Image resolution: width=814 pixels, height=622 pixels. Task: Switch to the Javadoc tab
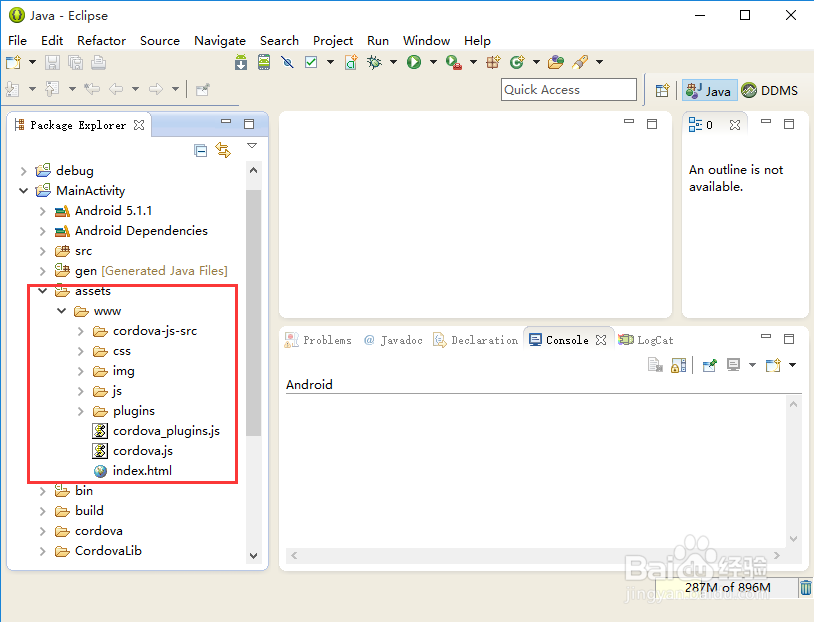click(x=393, y=340)
